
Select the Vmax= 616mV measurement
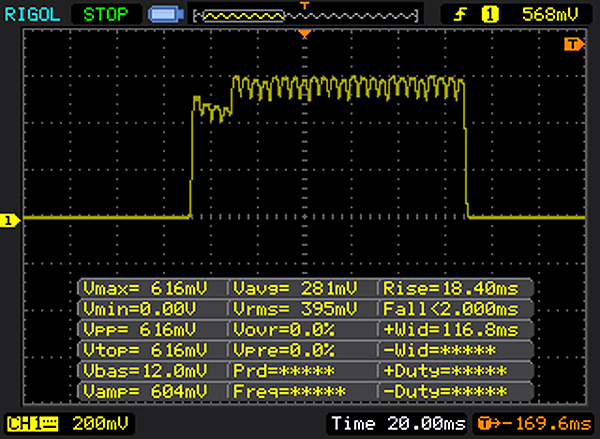click(x=152, y=288)
